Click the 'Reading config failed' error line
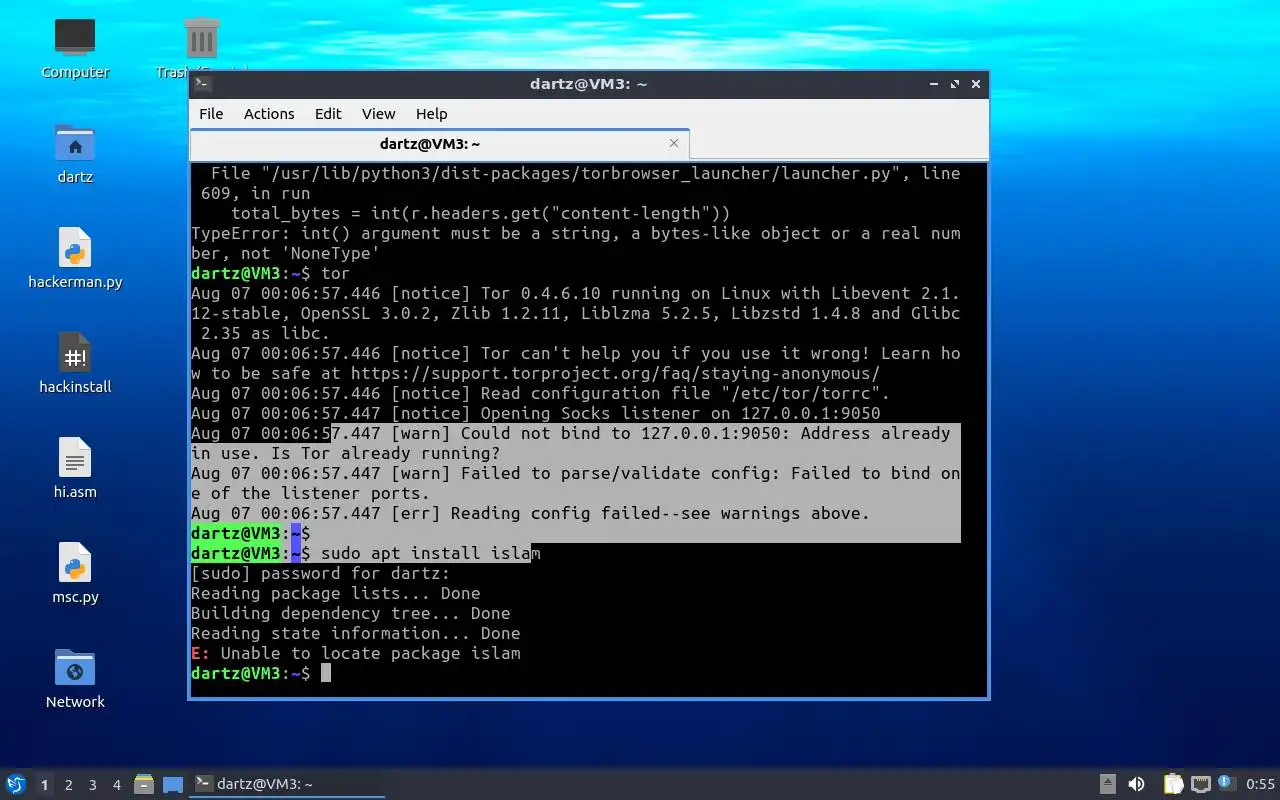 (531, 513)
